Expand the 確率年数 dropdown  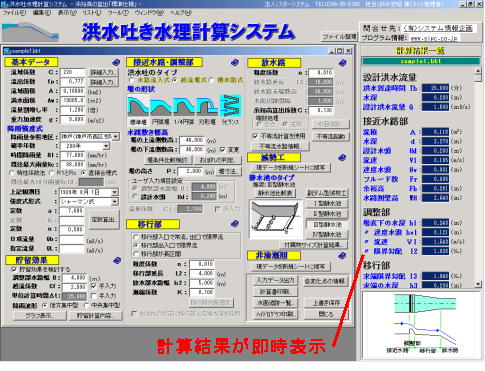pos(106,146)
